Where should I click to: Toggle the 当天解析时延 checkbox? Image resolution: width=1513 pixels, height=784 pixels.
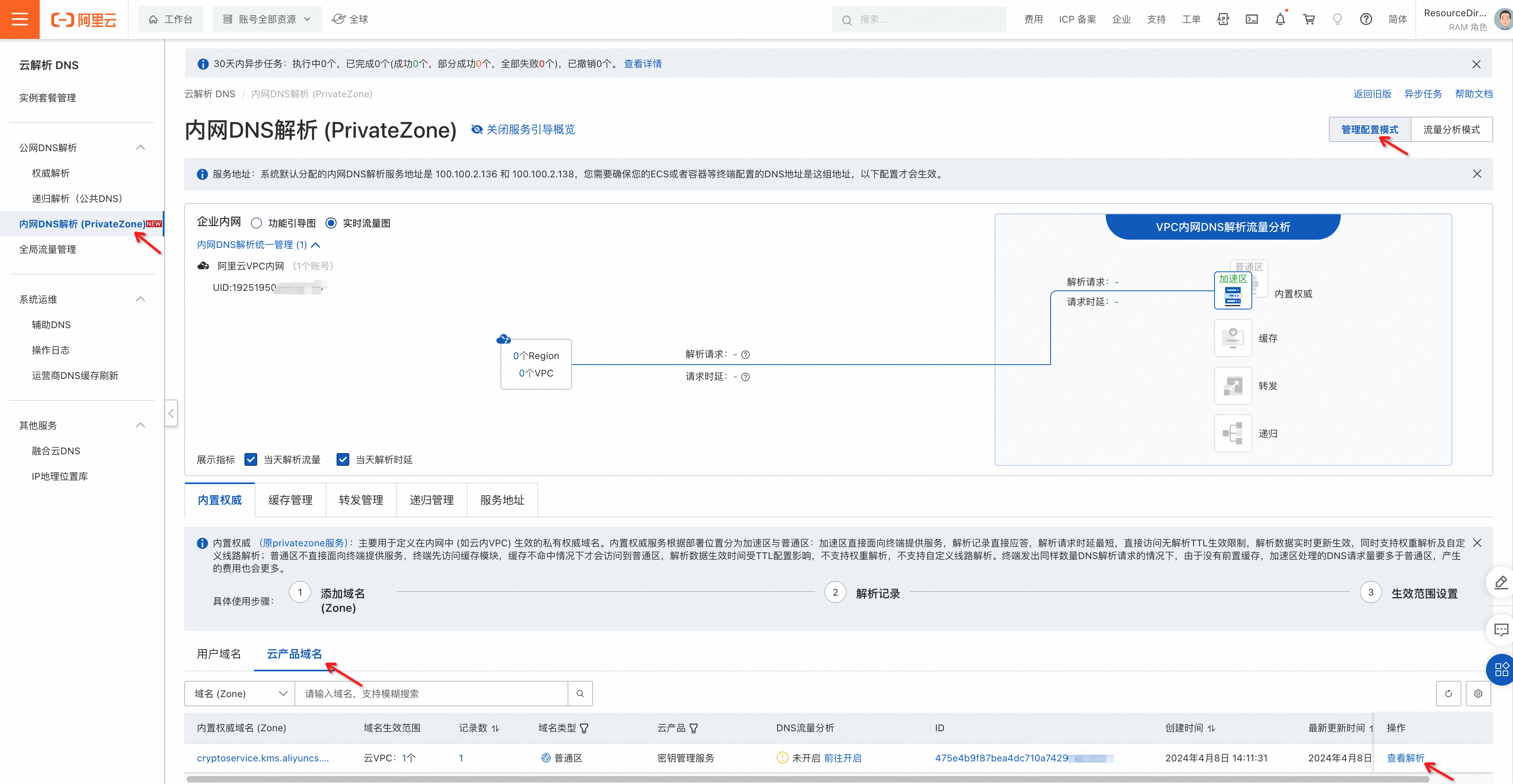pos(343,460)
